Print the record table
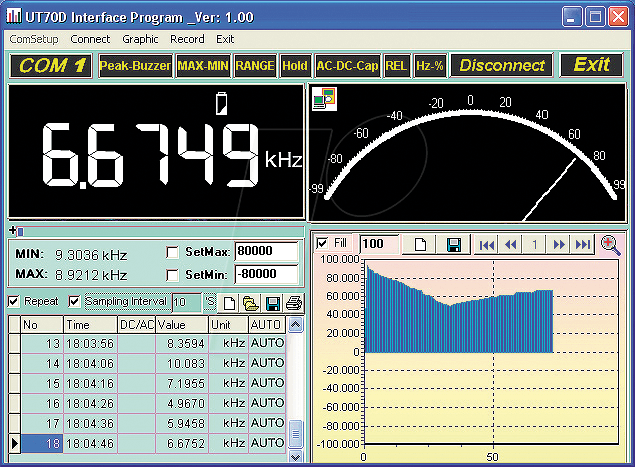The width and height of the screenshot is (635, 467). [x=294, y=303]
